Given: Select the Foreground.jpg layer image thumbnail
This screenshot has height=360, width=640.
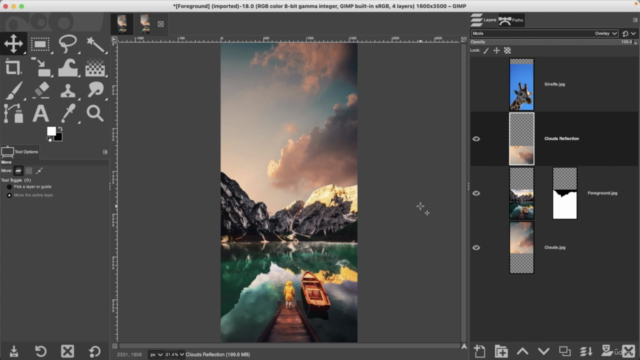Looking at the screenshot, I should [522, 193].
